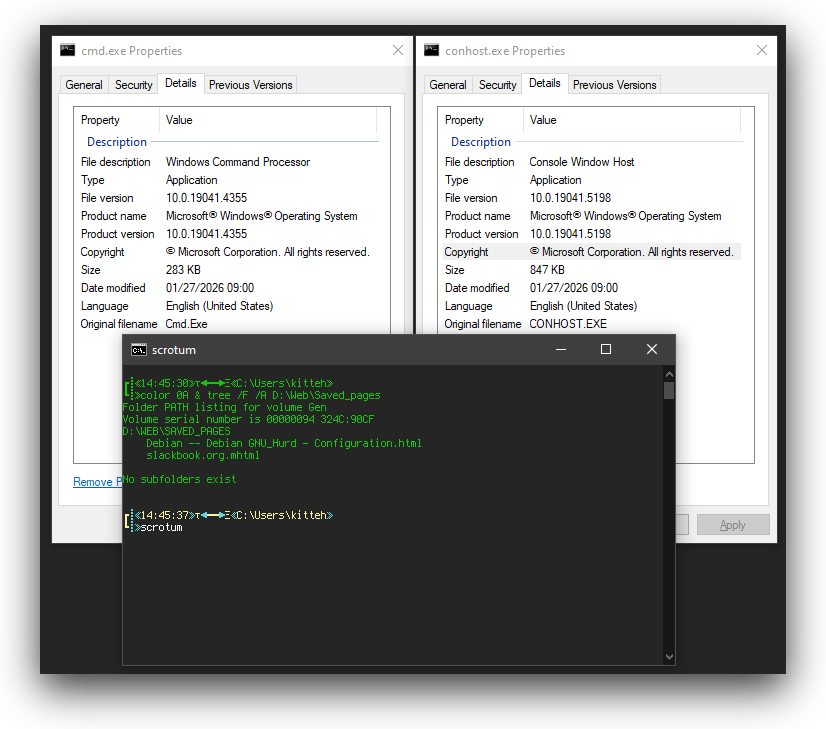
Task: Click the 14:45:37 prompt line in console
Action: point(234,515)
